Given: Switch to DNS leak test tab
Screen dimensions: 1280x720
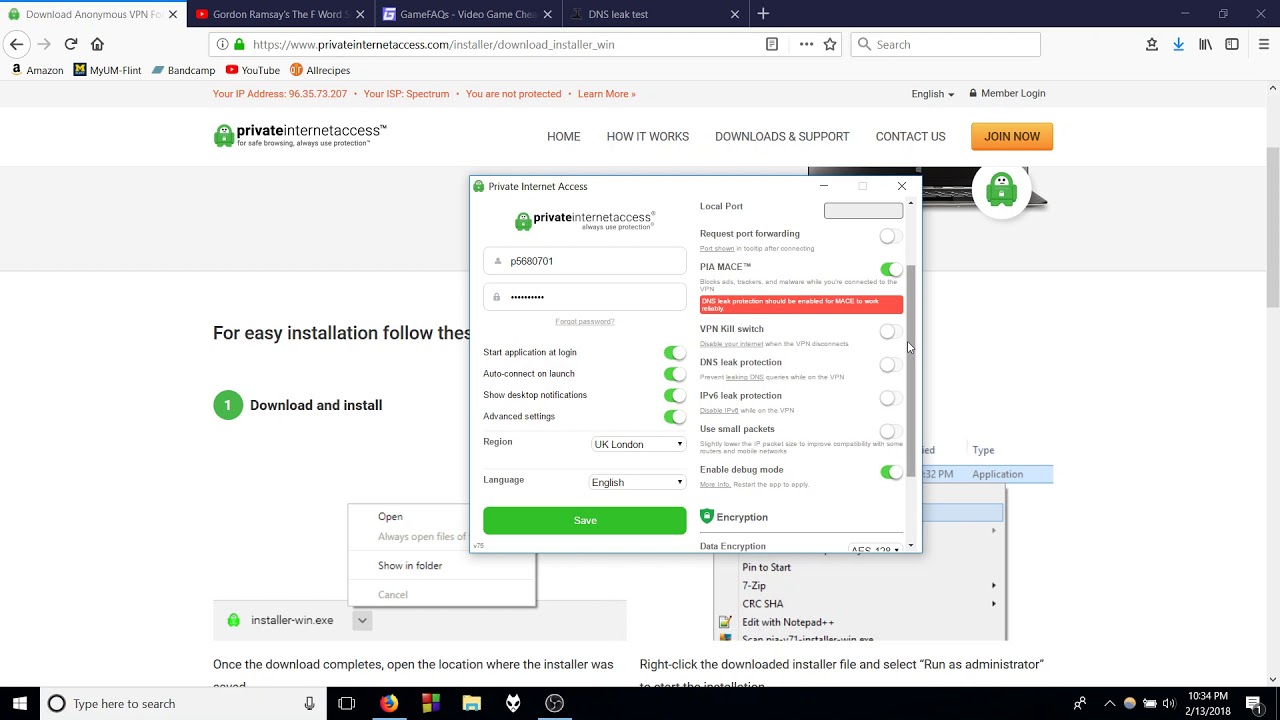Looking at the screenshot, I should point(654,14).
